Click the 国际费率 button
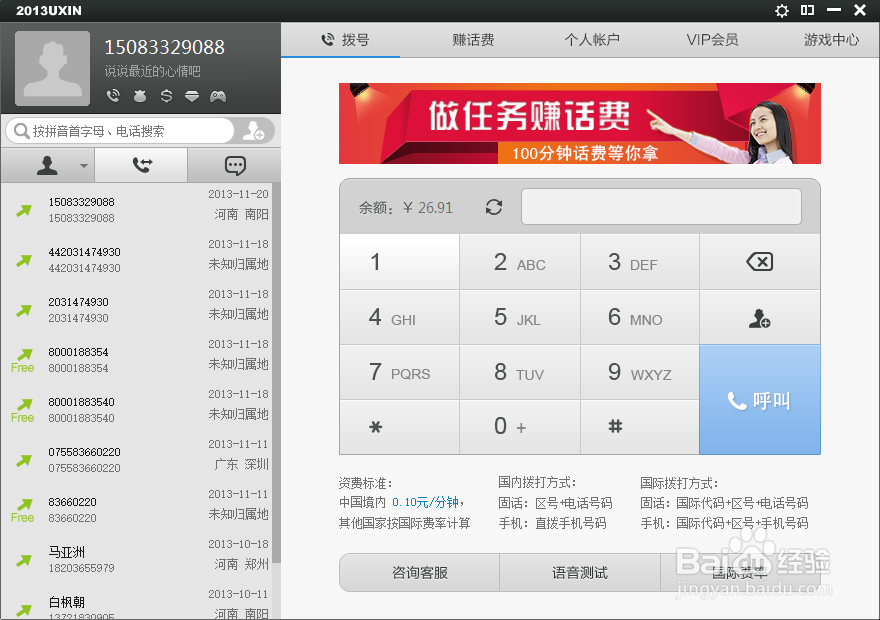This screenshot has width=880, height=620. (740, 572)
